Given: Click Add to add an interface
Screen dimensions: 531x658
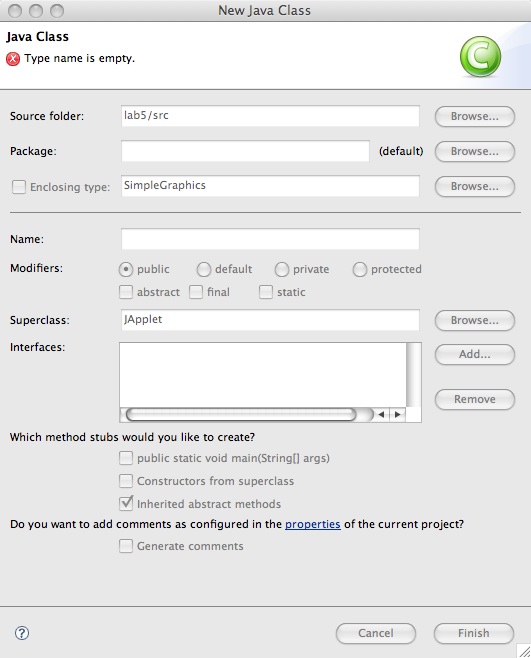Looking at the screenshot, I should [475, 354].
